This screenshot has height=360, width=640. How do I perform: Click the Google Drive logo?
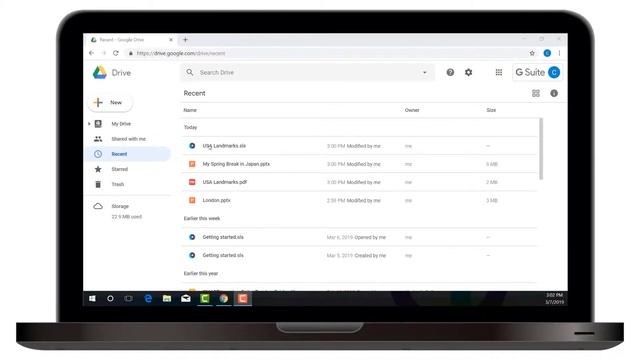100,73
